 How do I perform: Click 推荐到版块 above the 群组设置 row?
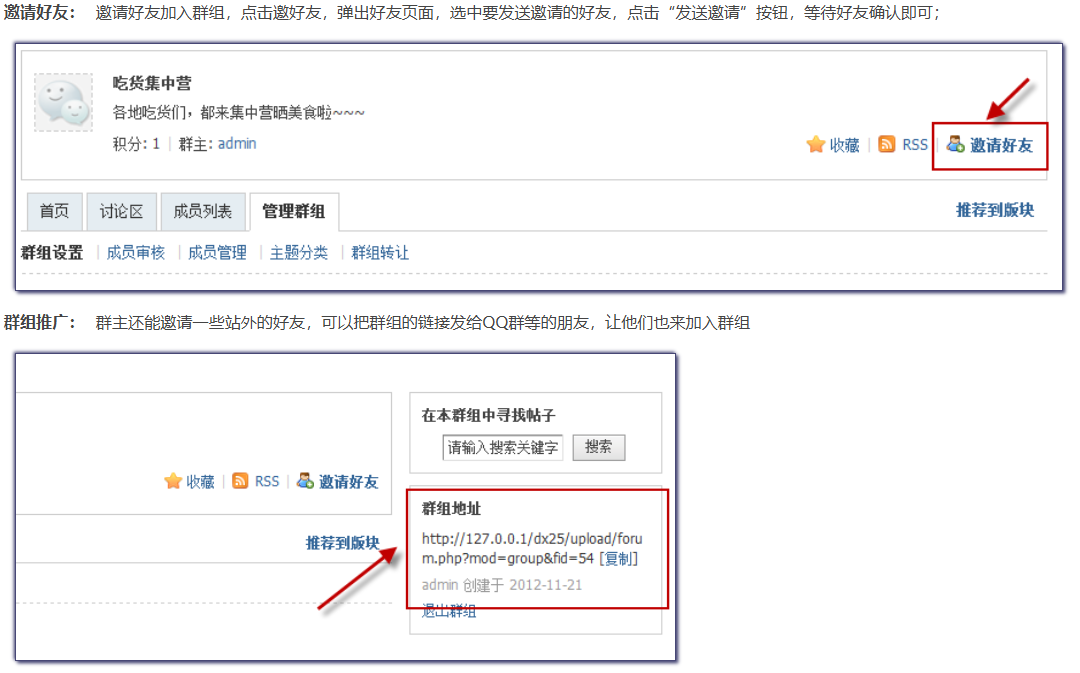[994, 210]
